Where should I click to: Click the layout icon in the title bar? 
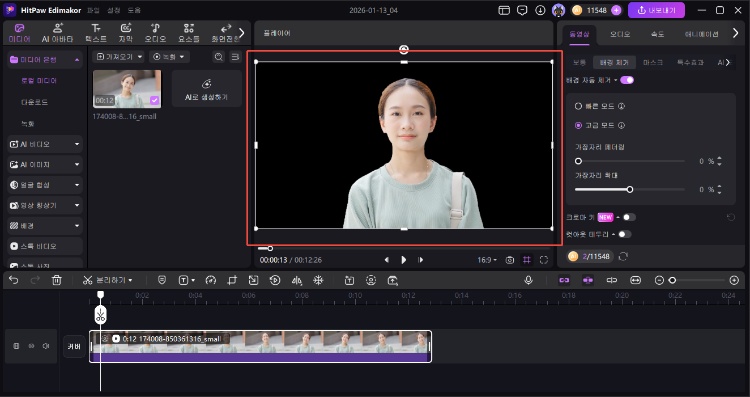504,10
